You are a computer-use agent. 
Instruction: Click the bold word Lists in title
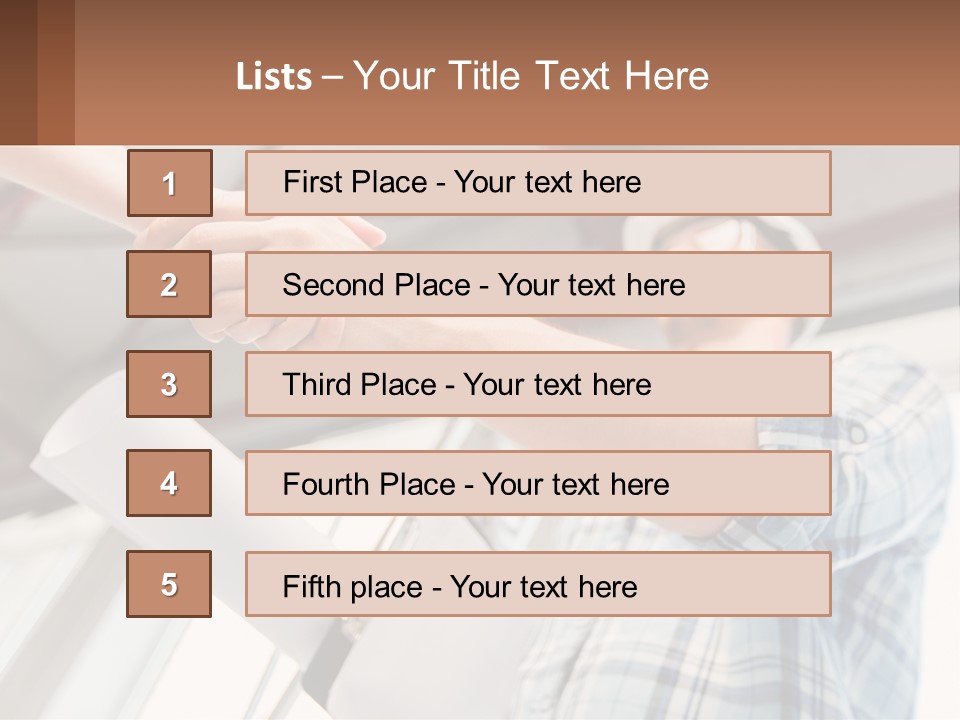[x=274, y=77]
